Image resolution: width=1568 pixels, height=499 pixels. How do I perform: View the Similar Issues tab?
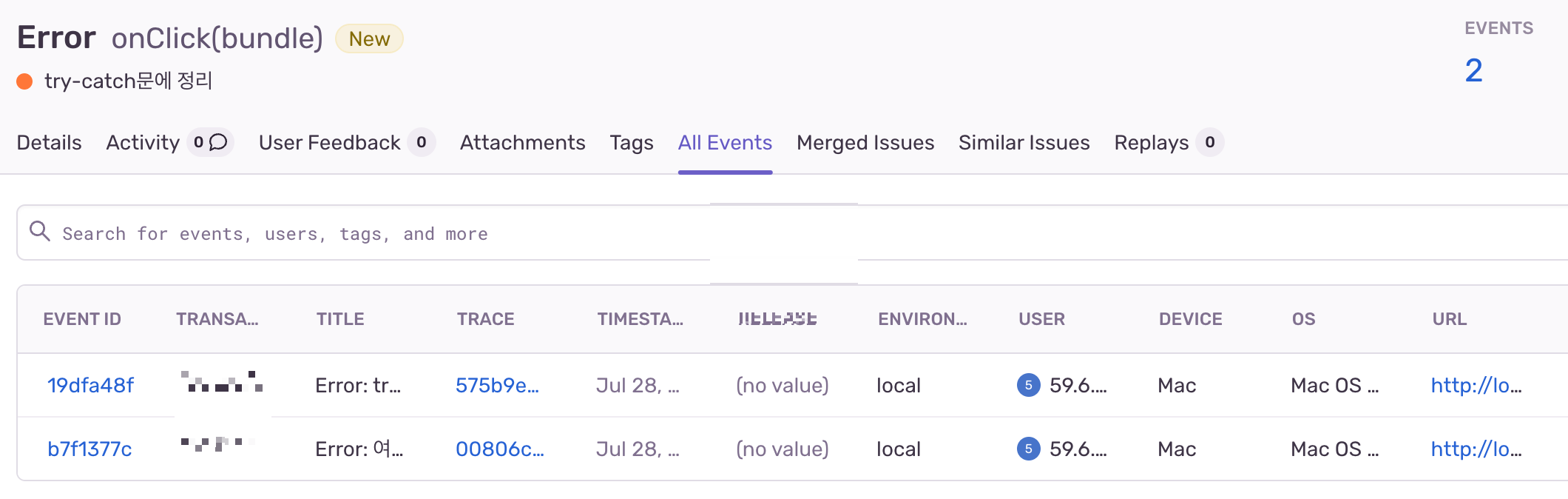click(1024, 142)
